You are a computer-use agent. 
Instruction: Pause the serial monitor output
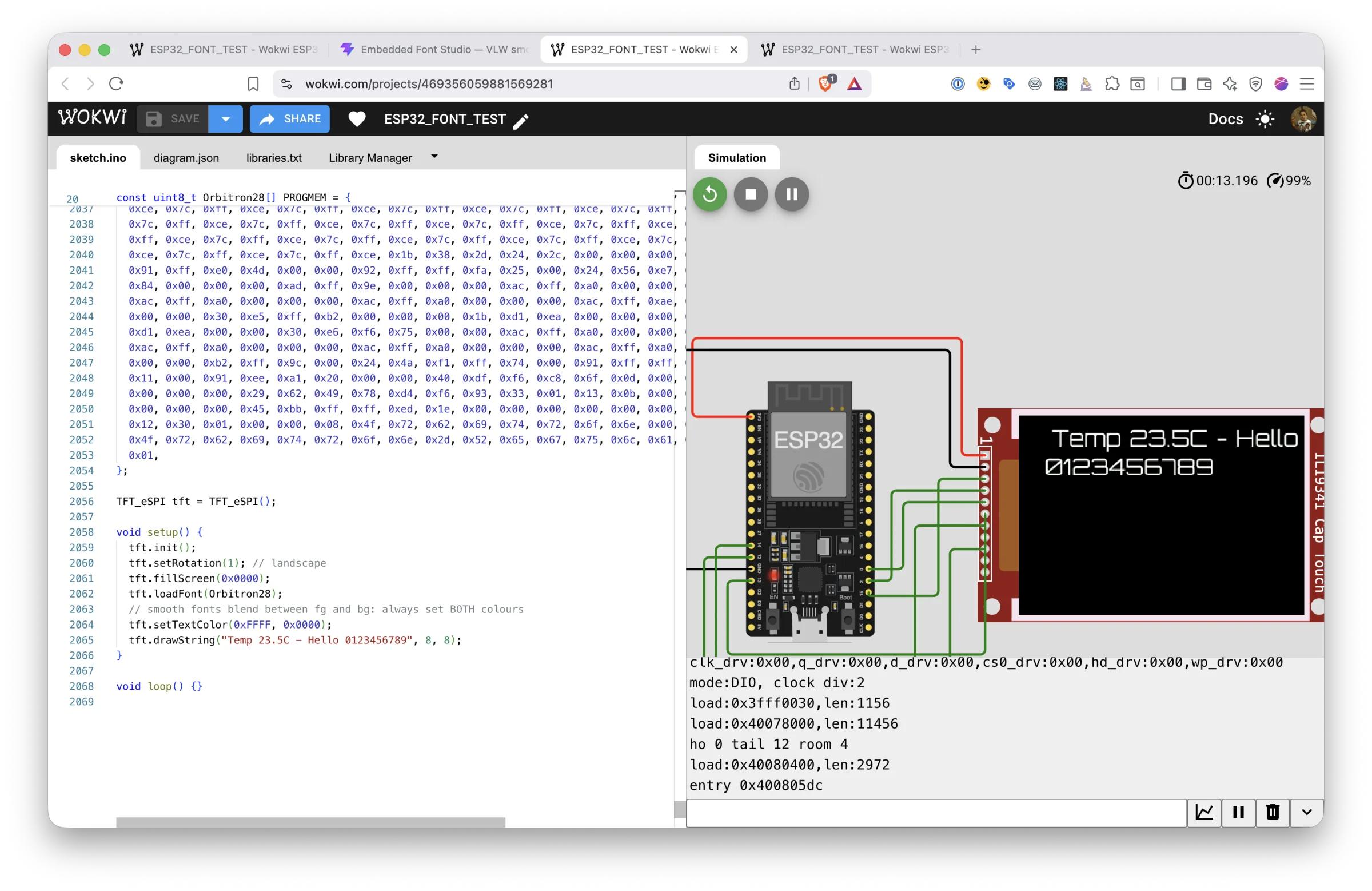click(1238, 812)
